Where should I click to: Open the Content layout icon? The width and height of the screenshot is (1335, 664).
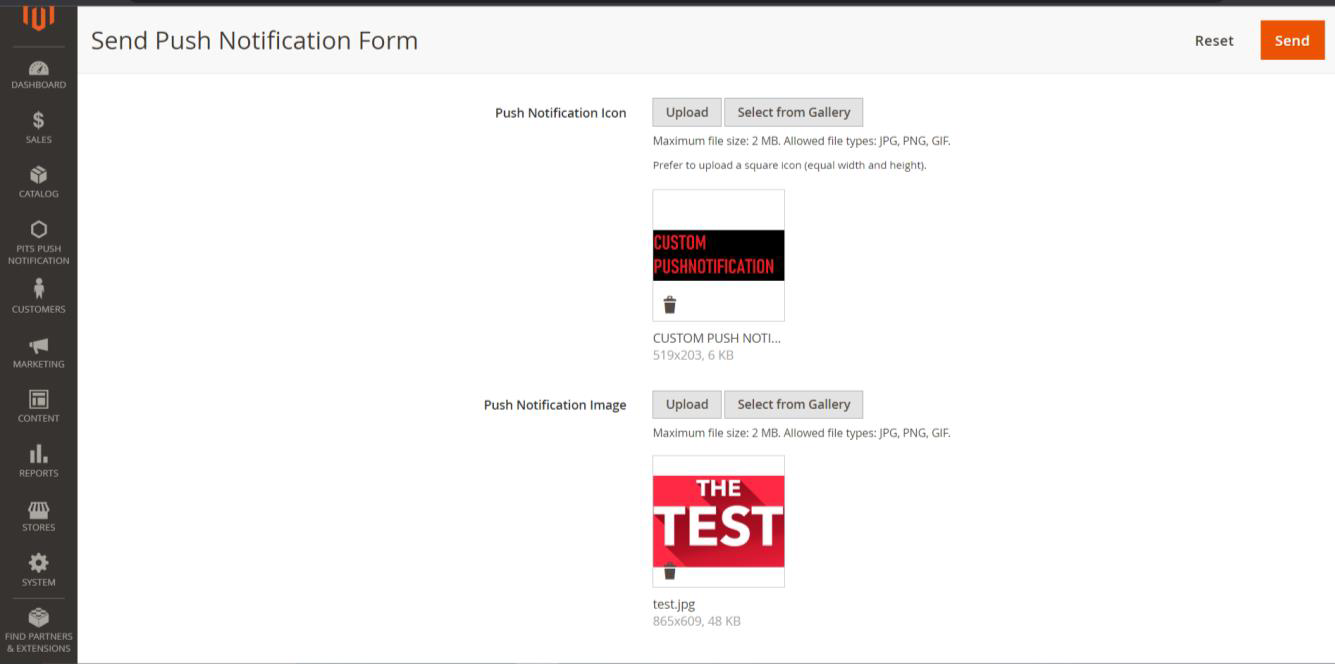(38, 400)
